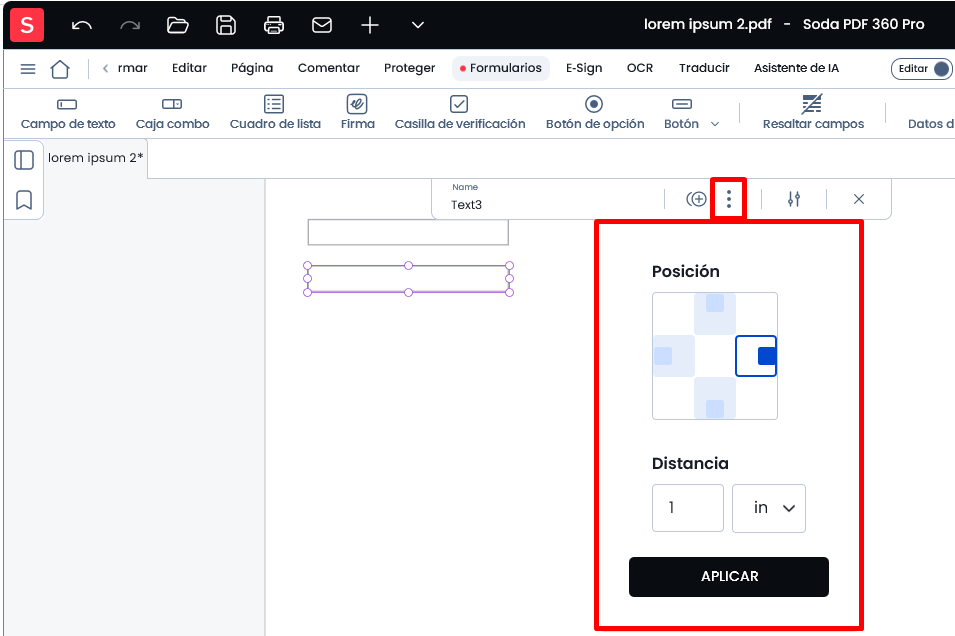Go to the home screen icon
This screenshot has height=636, width=955.
[x=60, y=69]
